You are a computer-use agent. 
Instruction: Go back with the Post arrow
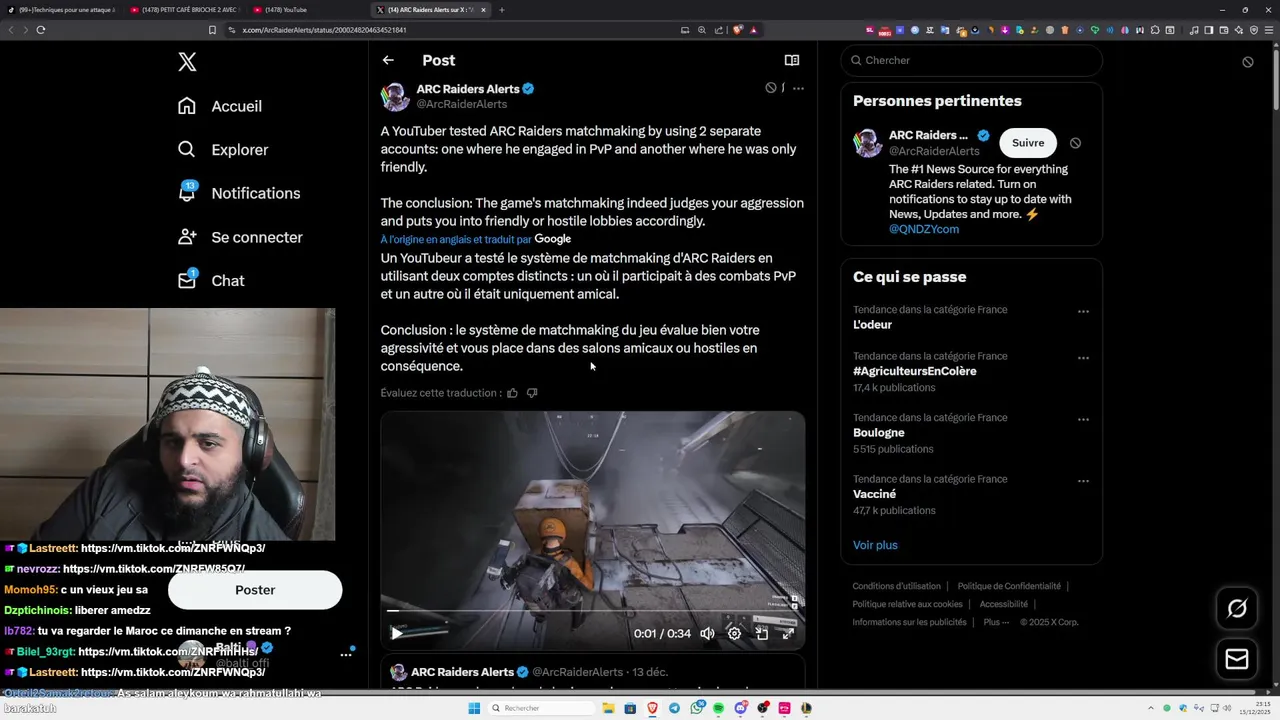coord(388,60)
